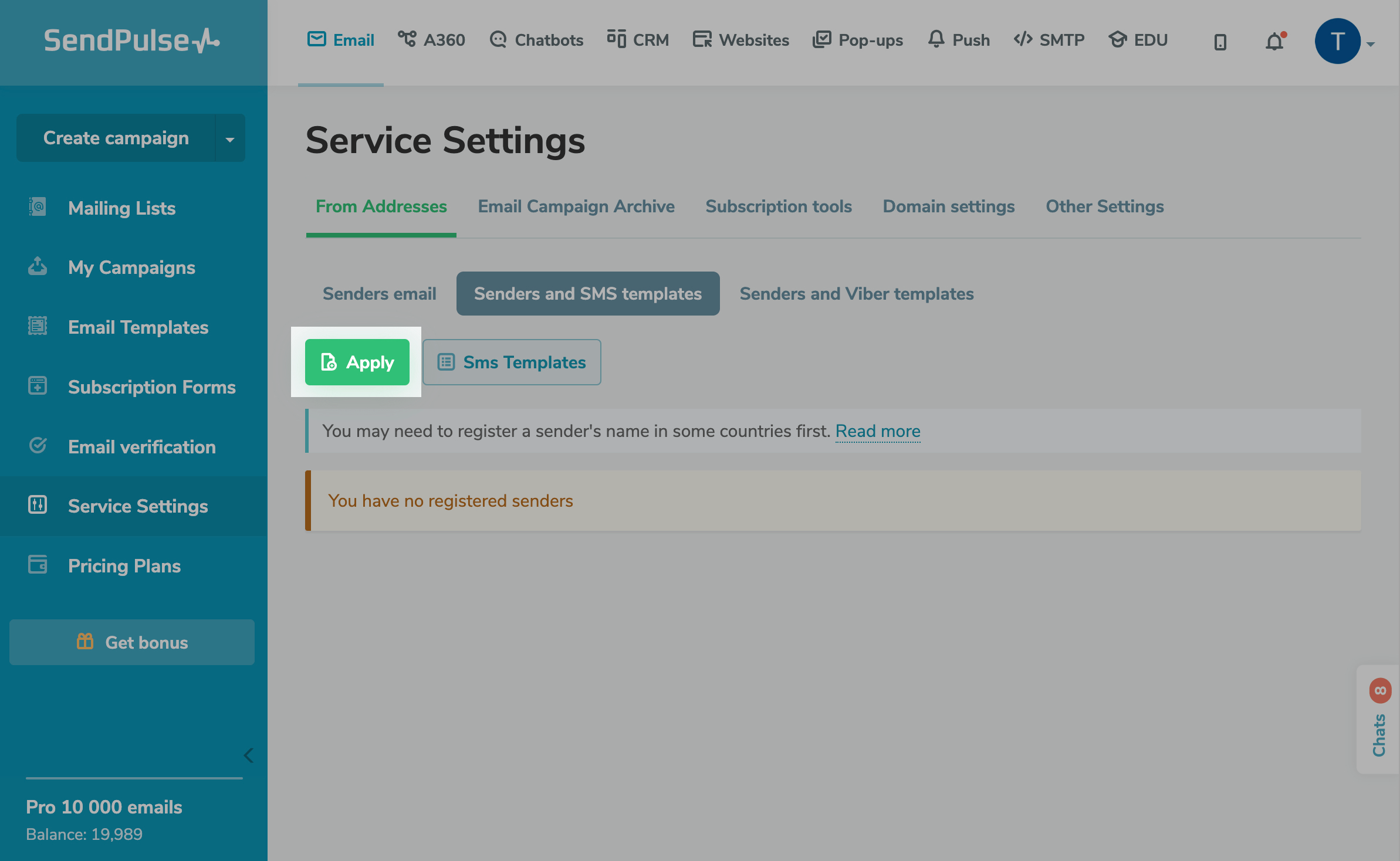This screenshot has height=861, width=1400.
Task: Click the green Apply button
Action: pos(357,362)
